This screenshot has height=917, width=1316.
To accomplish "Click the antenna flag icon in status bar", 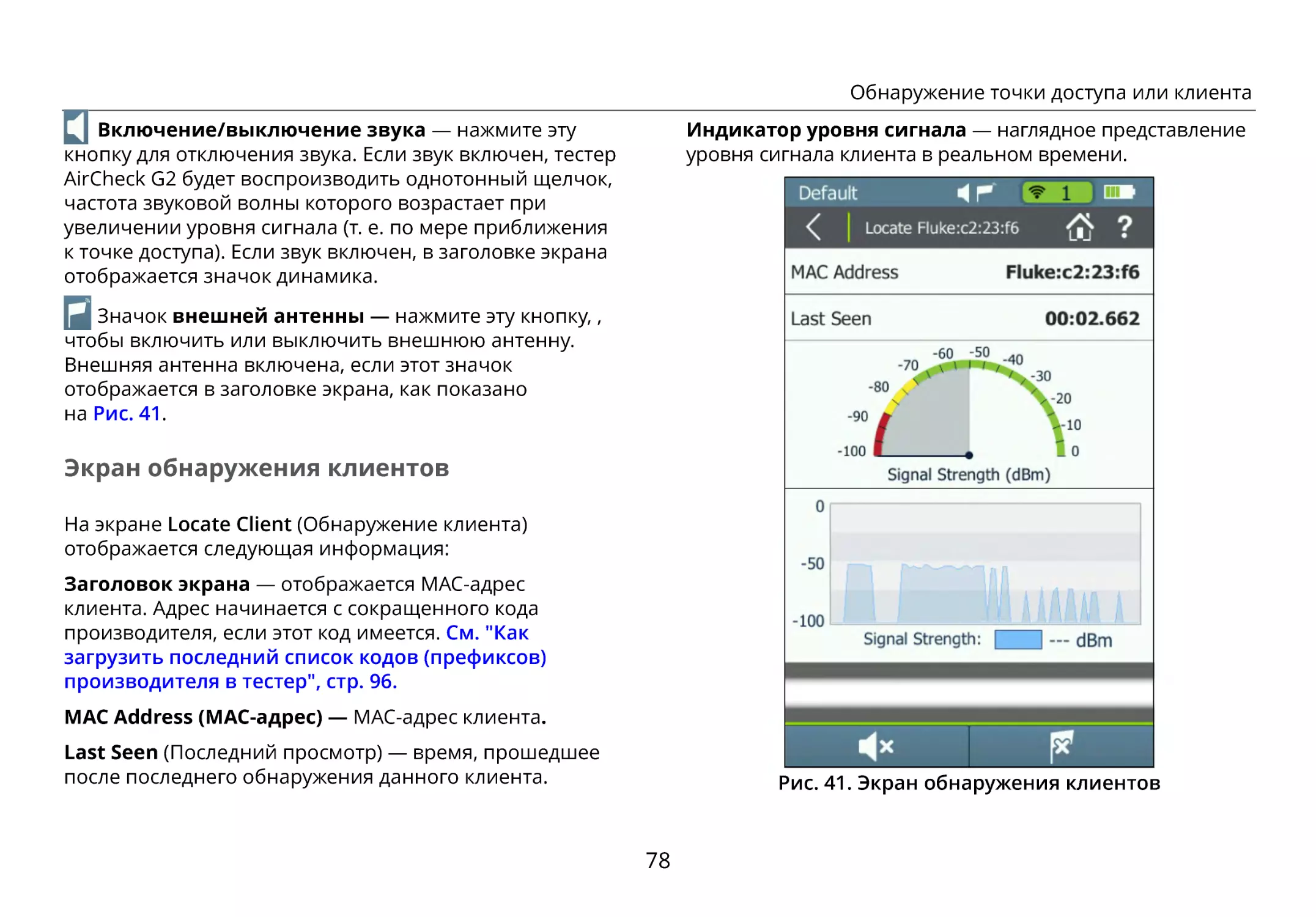I will coord(986,193).
